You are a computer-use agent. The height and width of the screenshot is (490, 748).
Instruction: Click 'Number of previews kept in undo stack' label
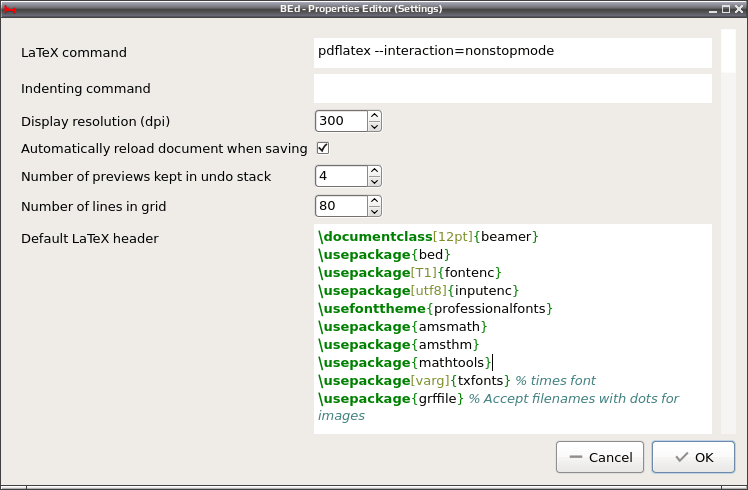[x=146, y=177]
